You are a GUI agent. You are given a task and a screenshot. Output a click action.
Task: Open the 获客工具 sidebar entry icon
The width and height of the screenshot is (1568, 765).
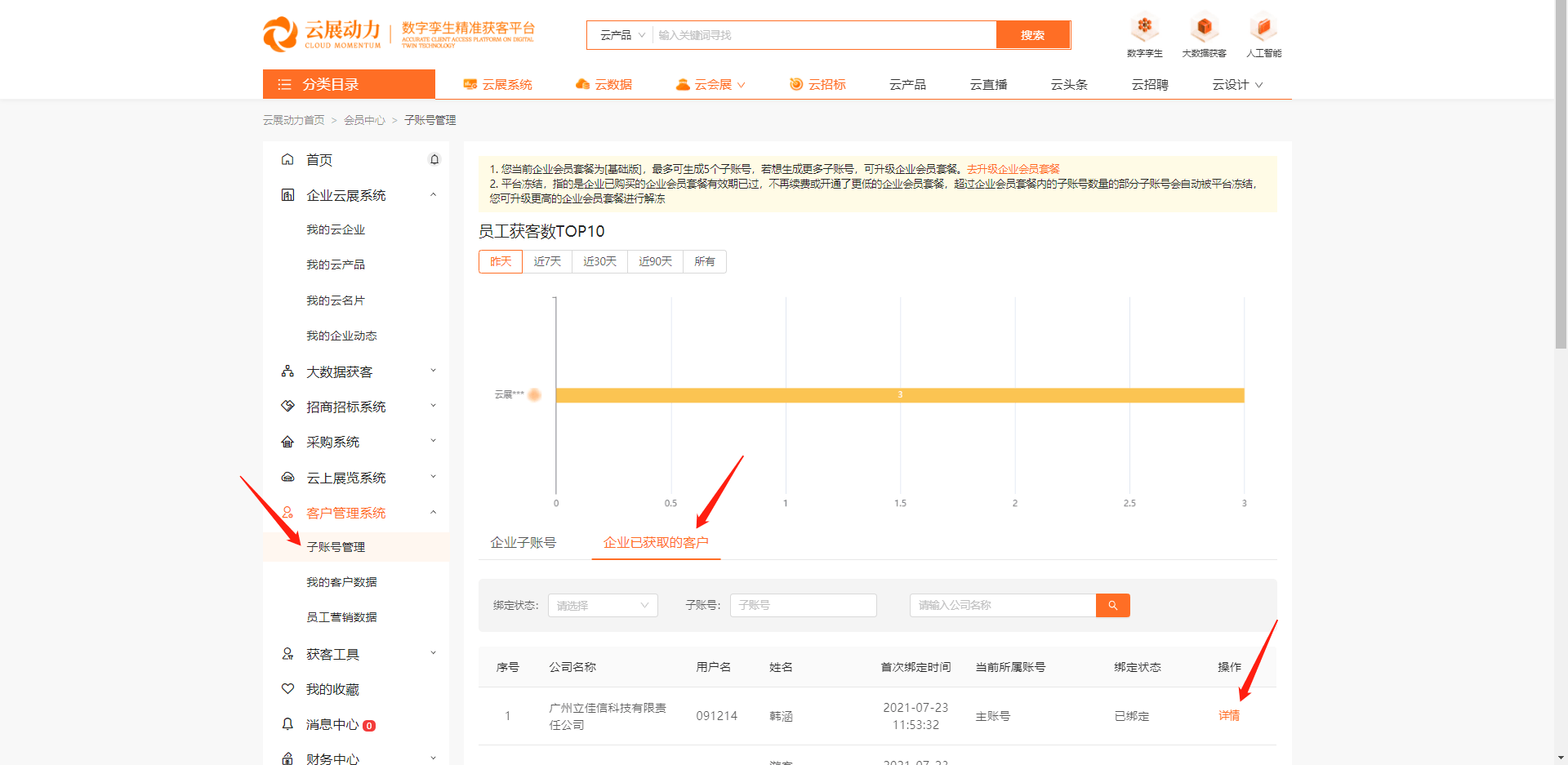click(287, 653)
